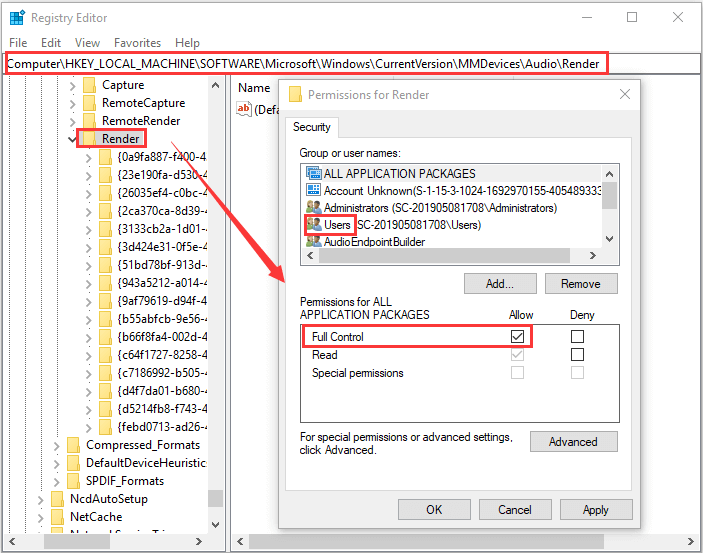Click the AudioEndpointBuilder user icon
The height and width of the screenshot is (553, 703).
[313, 242]
